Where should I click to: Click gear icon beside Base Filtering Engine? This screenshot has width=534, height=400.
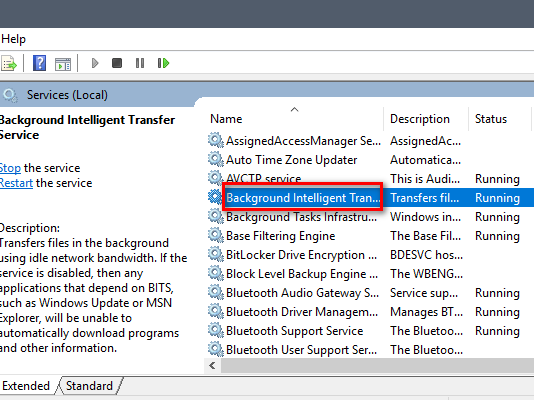pos(215,236)
